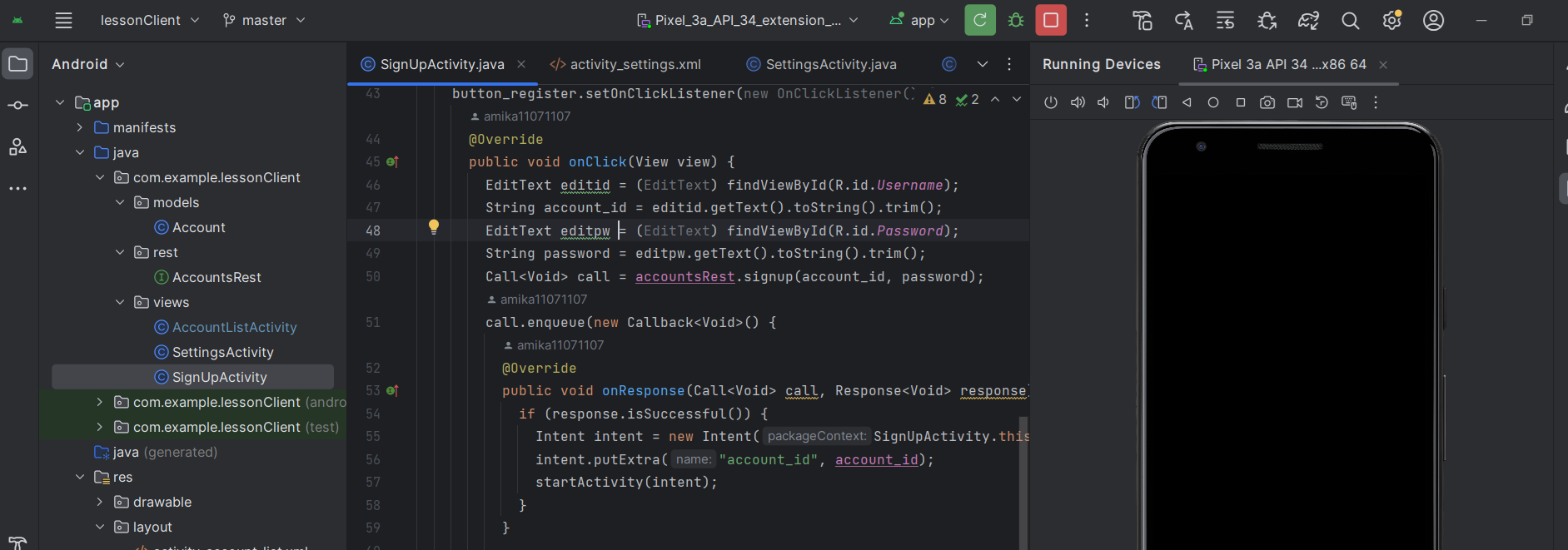
Task: Open the lessonClient project dropdown
Action: pyautogui.click(x=150, y=20)
